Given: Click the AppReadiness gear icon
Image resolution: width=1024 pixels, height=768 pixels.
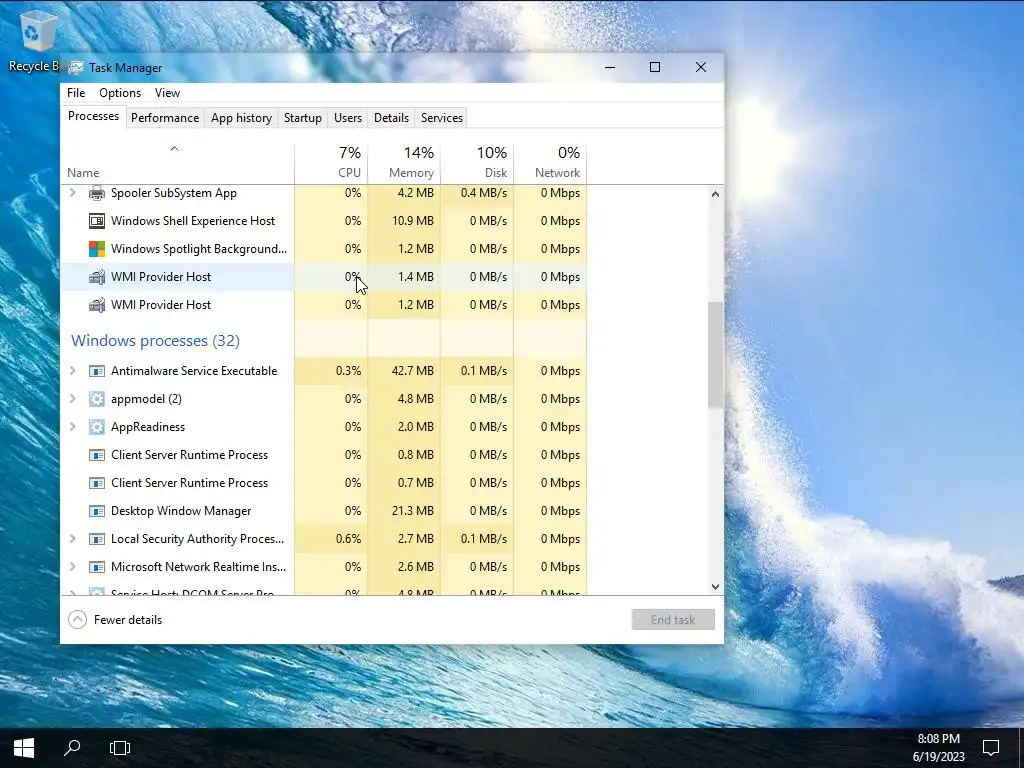Looking at the screenshot, I should click(97, 427).
